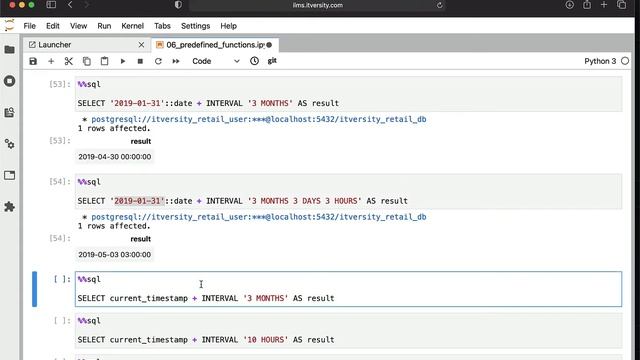Image resolution: width=640 pixels, height=360 pixels.
Task: Open the View menu
Action: (x=78, y=26)
